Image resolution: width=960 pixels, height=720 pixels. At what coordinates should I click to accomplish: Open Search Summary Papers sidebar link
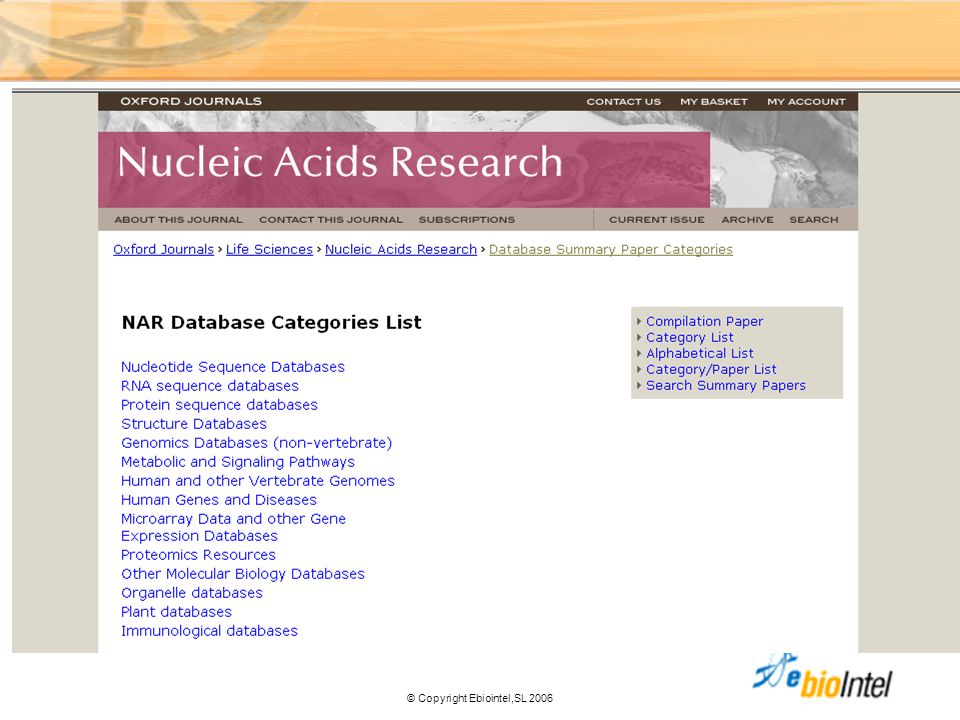pos(726,385)
